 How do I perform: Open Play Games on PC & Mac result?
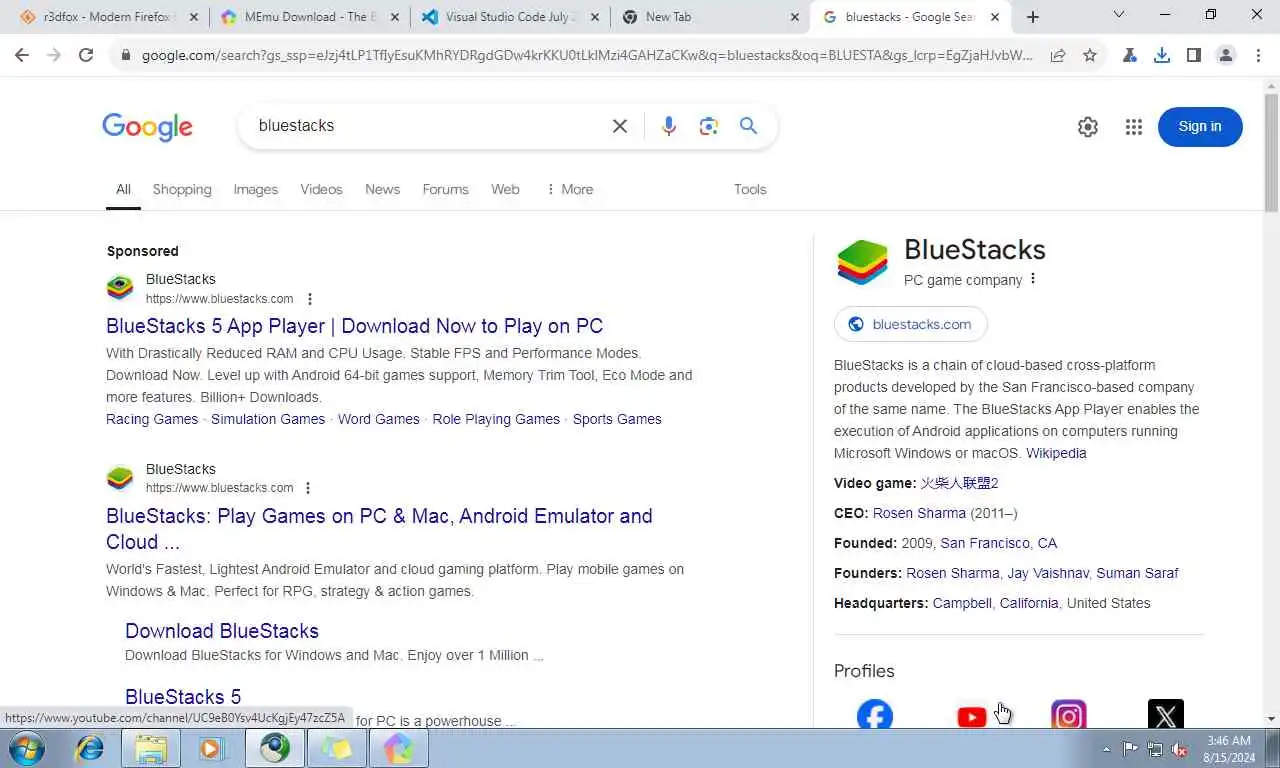(x=379, y=529)
